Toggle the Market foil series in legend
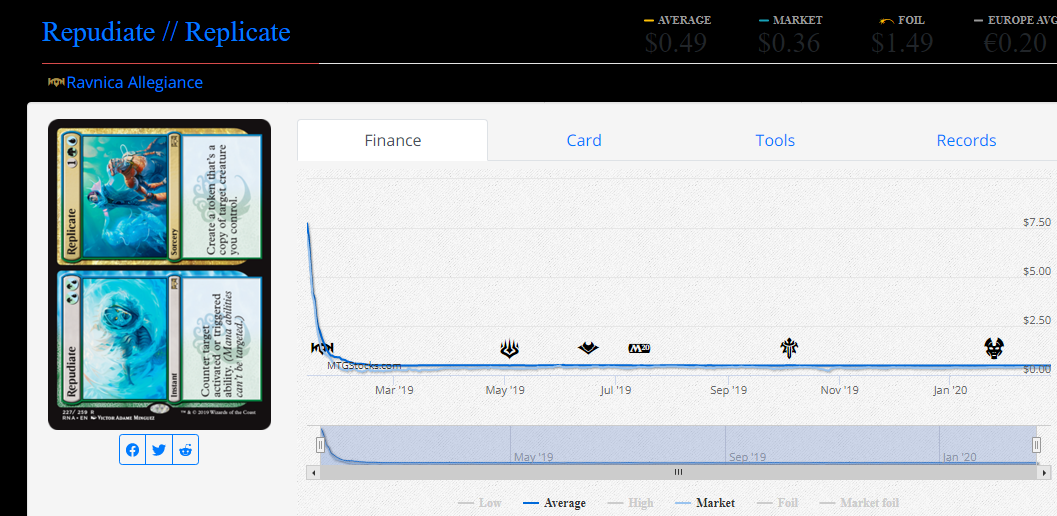The image size is (1057, 516). 859,503
